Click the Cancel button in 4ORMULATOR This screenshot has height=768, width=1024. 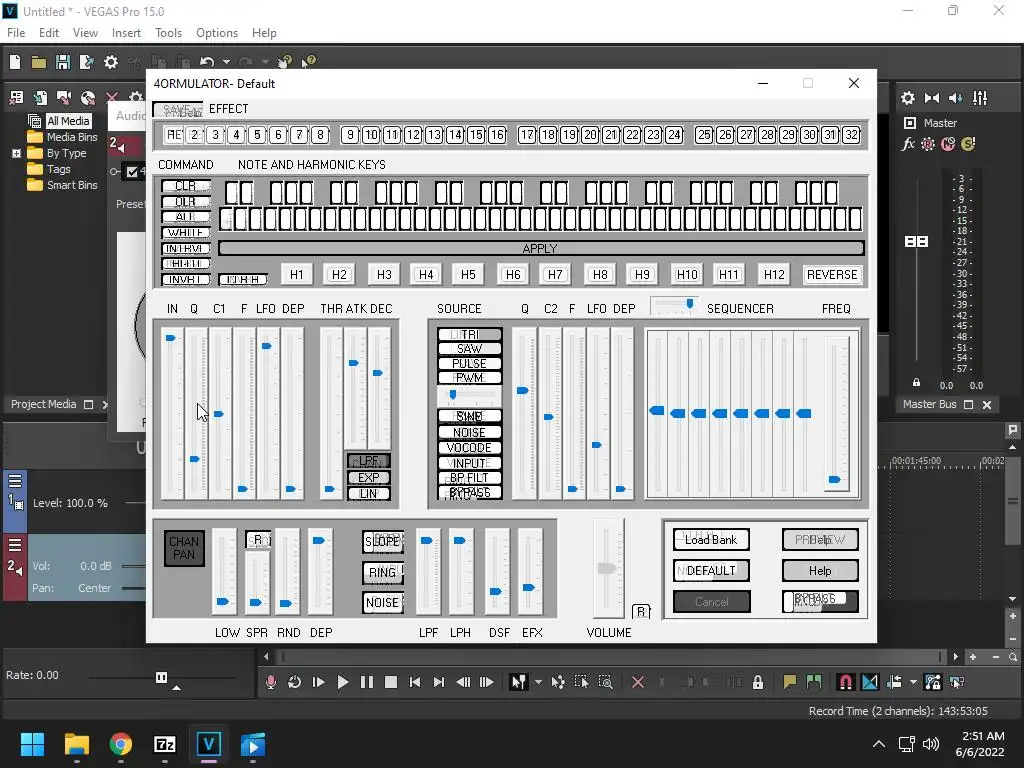click(x=711, y=601)
